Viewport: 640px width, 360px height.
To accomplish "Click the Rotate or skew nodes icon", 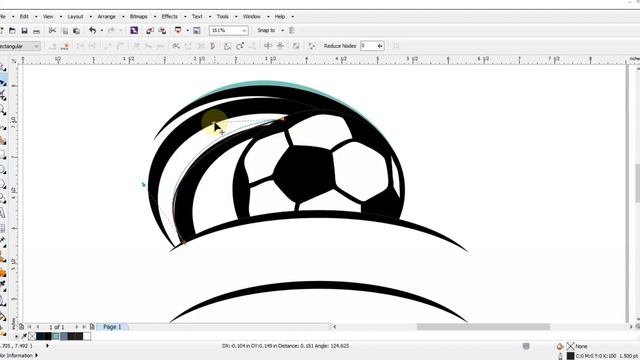I will pyautogui.click(x=240, y=46).
